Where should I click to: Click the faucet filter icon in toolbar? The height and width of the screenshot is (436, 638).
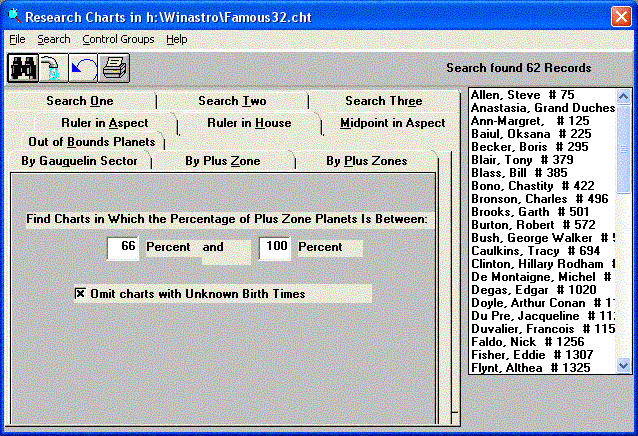click(51, 68)
